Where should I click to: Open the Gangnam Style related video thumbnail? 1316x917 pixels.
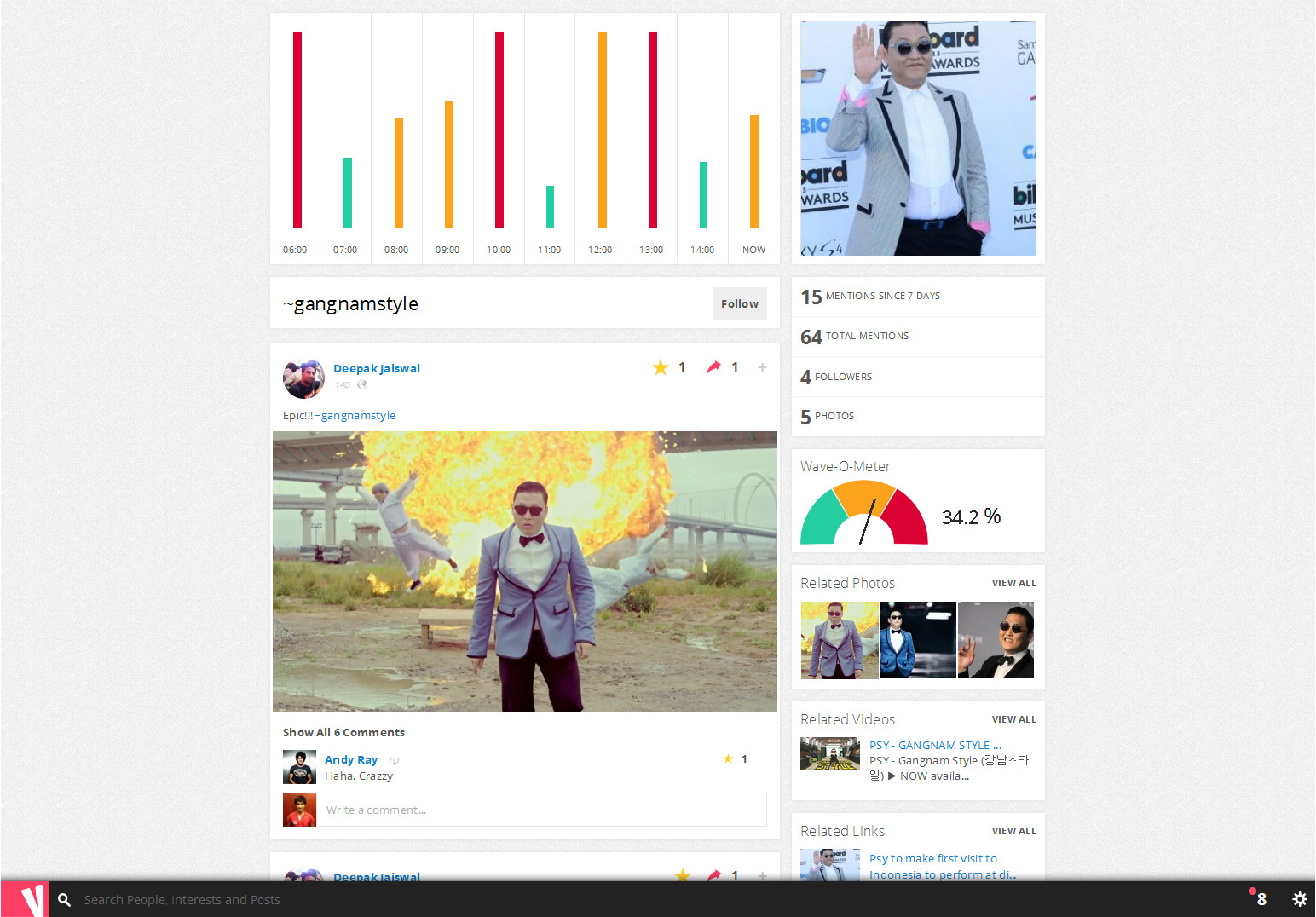click(830, 754)
